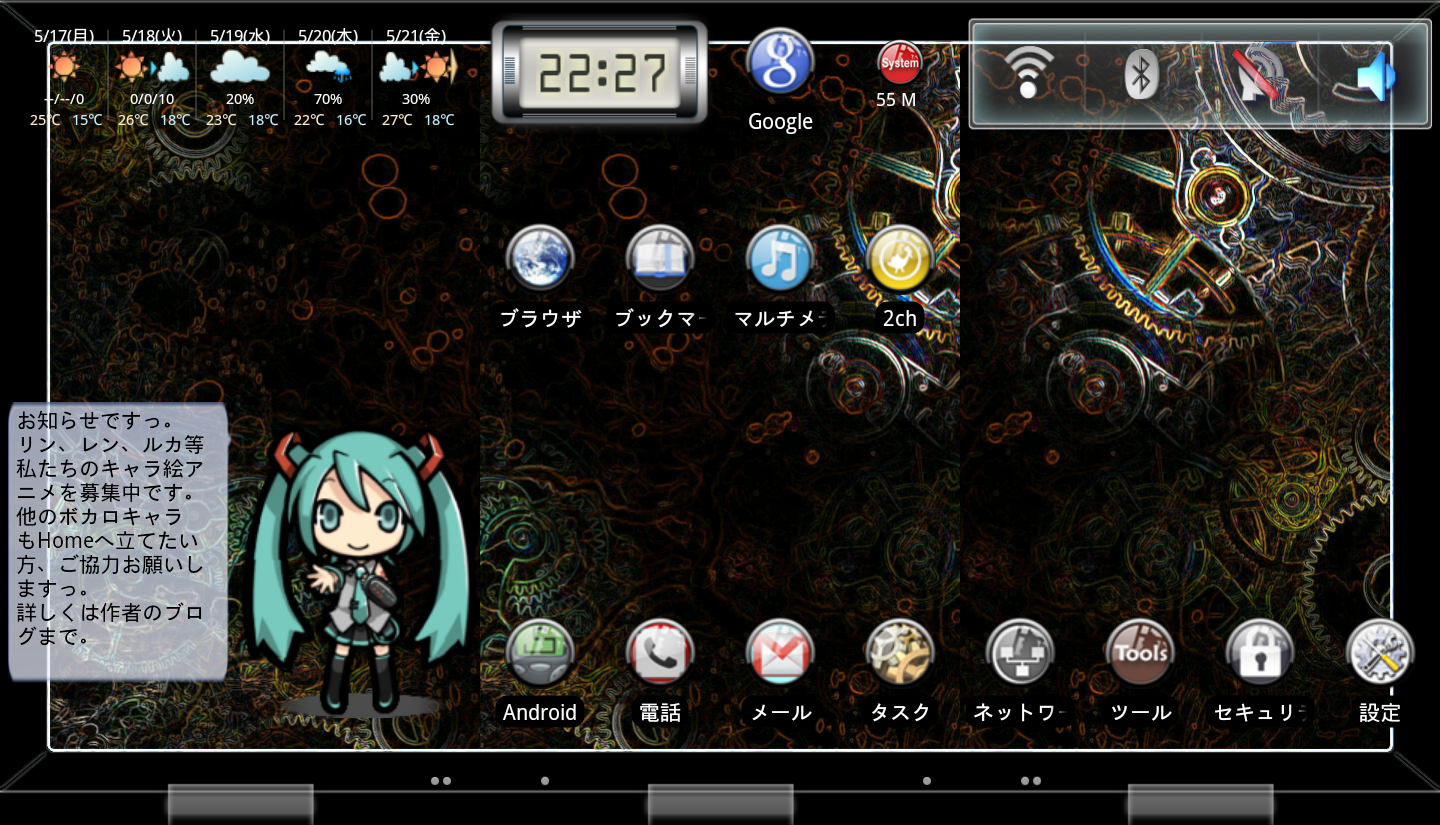Tap the Google search icon

[780, 62]
